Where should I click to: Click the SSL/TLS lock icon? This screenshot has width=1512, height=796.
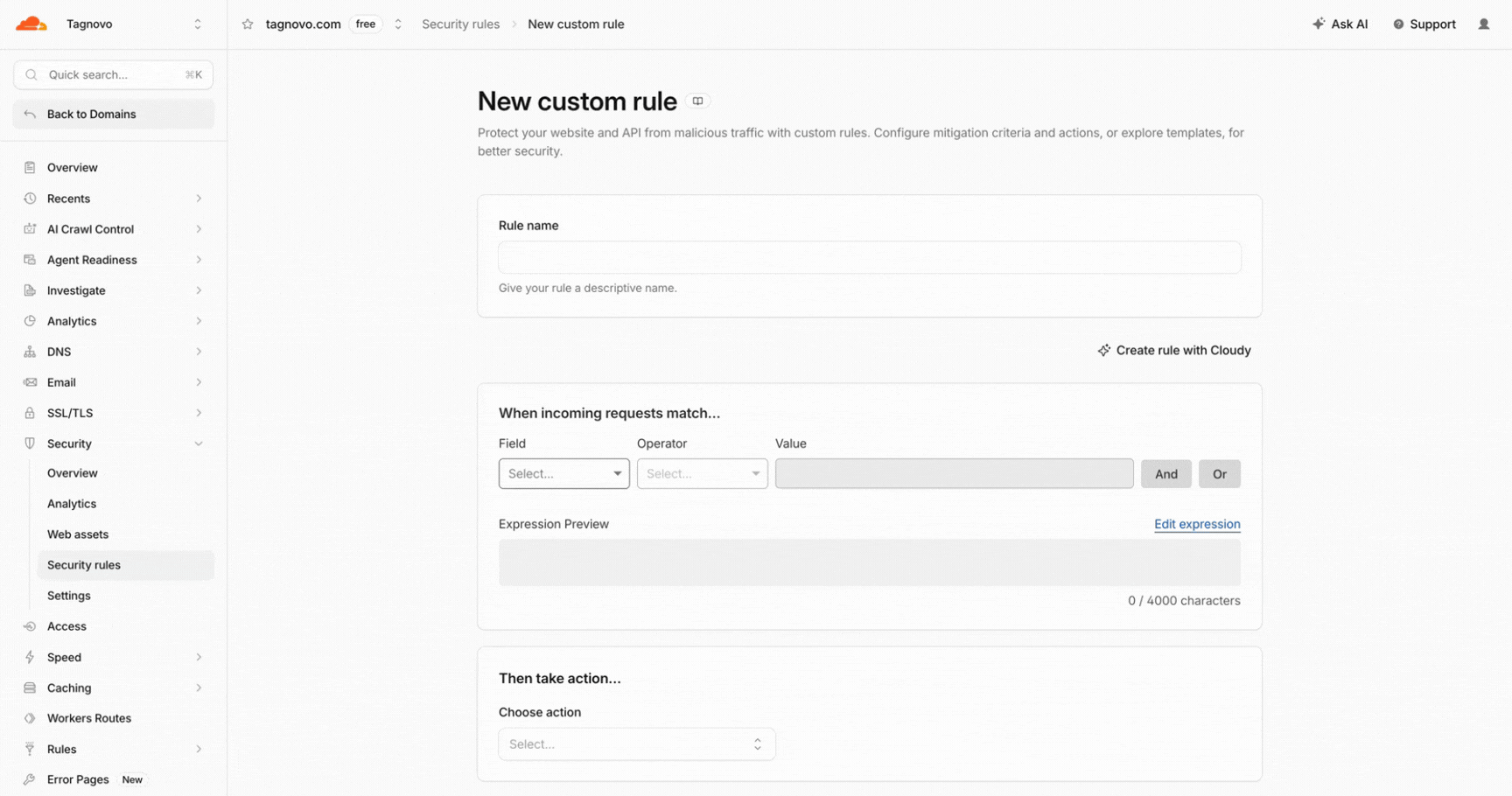30,413
